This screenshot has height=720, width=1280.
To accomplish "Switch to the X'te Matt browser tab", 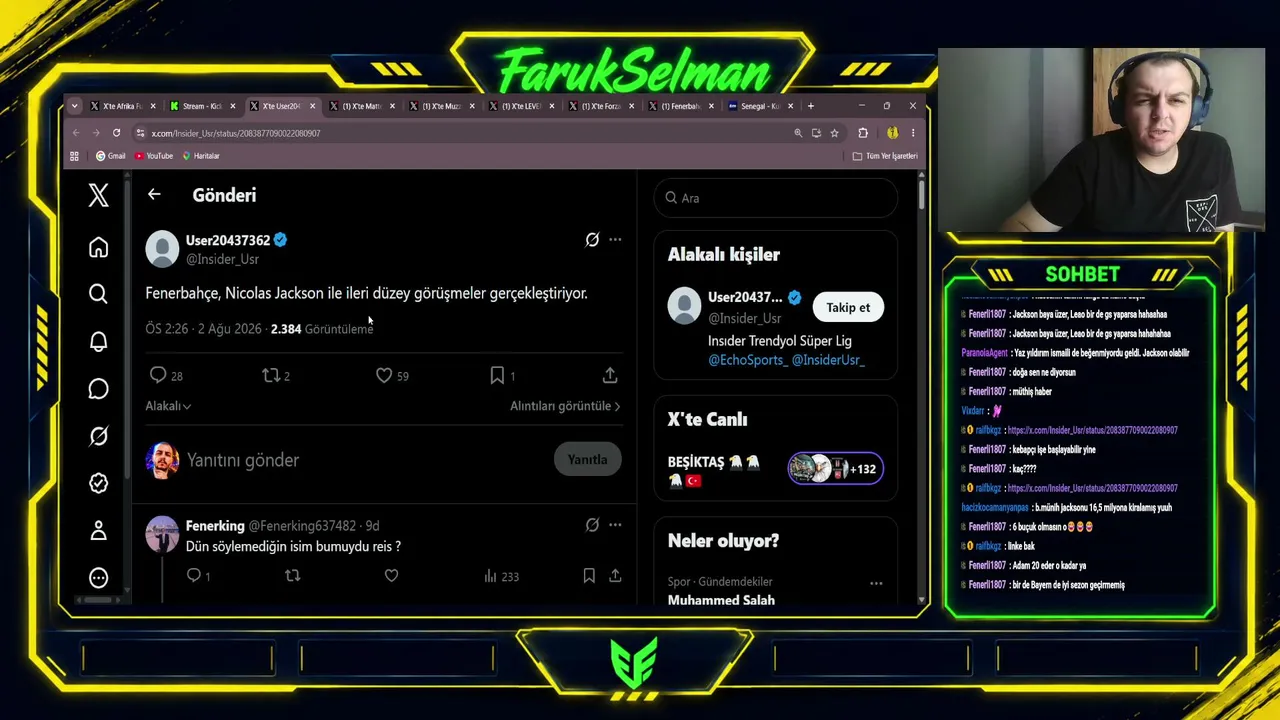I will 361,106.
